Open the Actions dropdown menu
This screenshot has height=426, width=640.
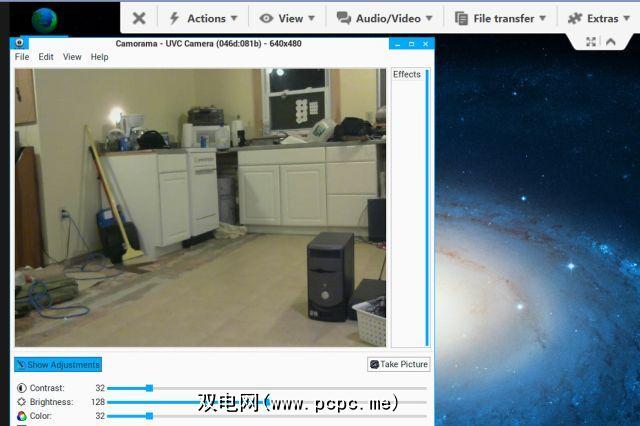(x=203, y=18)
